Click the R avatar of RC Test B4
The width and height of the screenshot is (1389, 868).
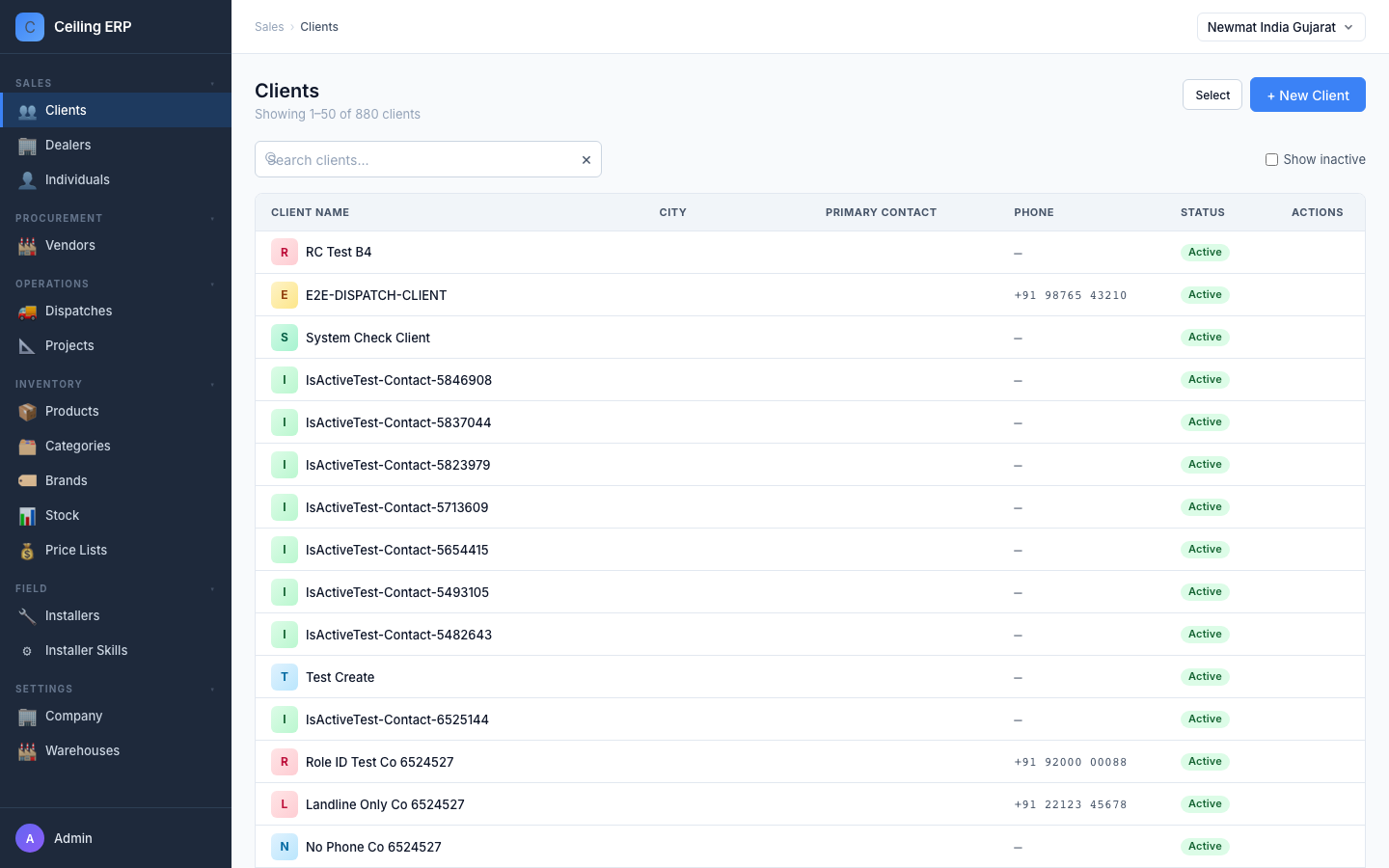click(x=285, y=253)
